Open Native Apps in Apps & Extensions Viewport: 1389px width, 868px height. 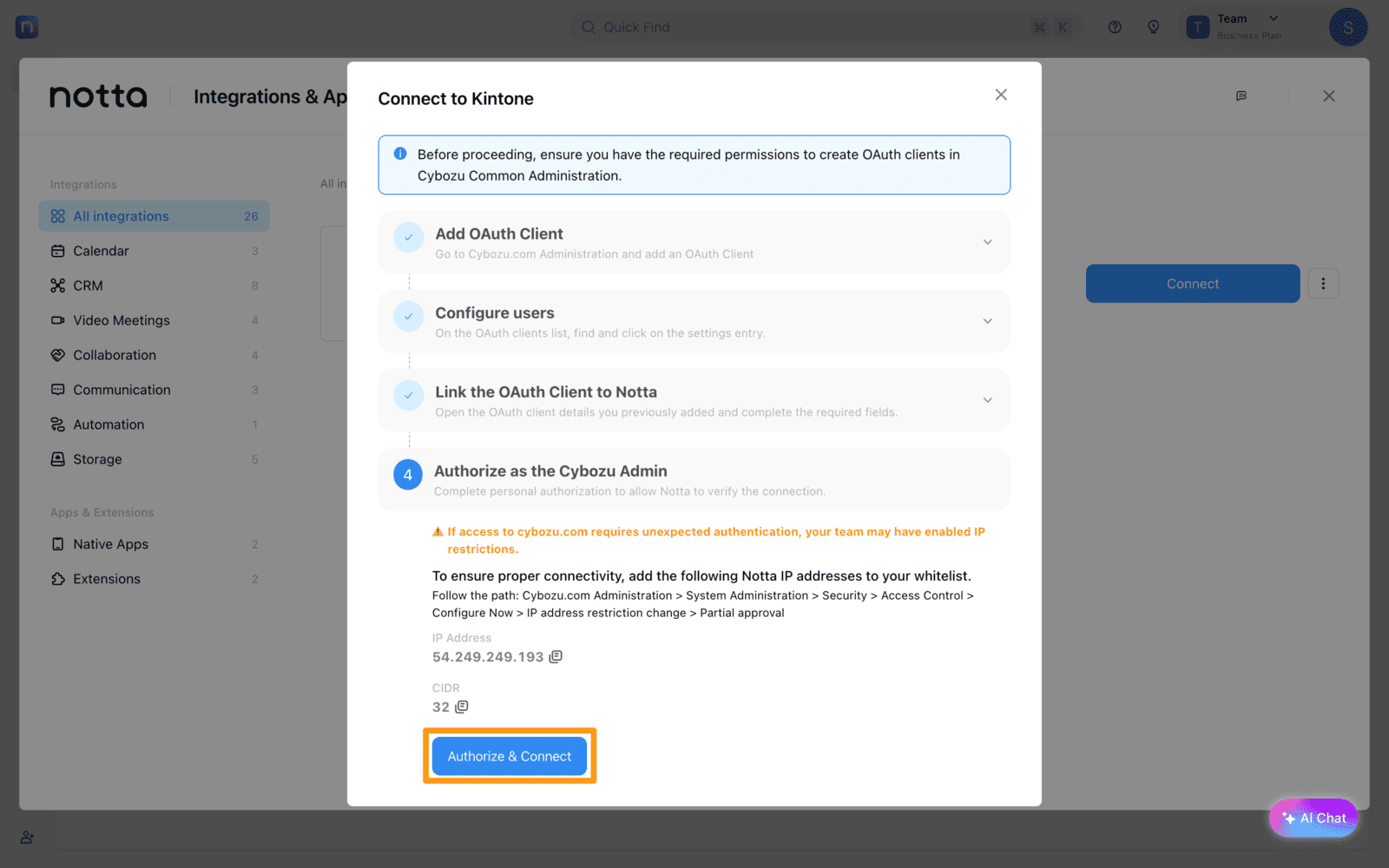tap(155, 544)
